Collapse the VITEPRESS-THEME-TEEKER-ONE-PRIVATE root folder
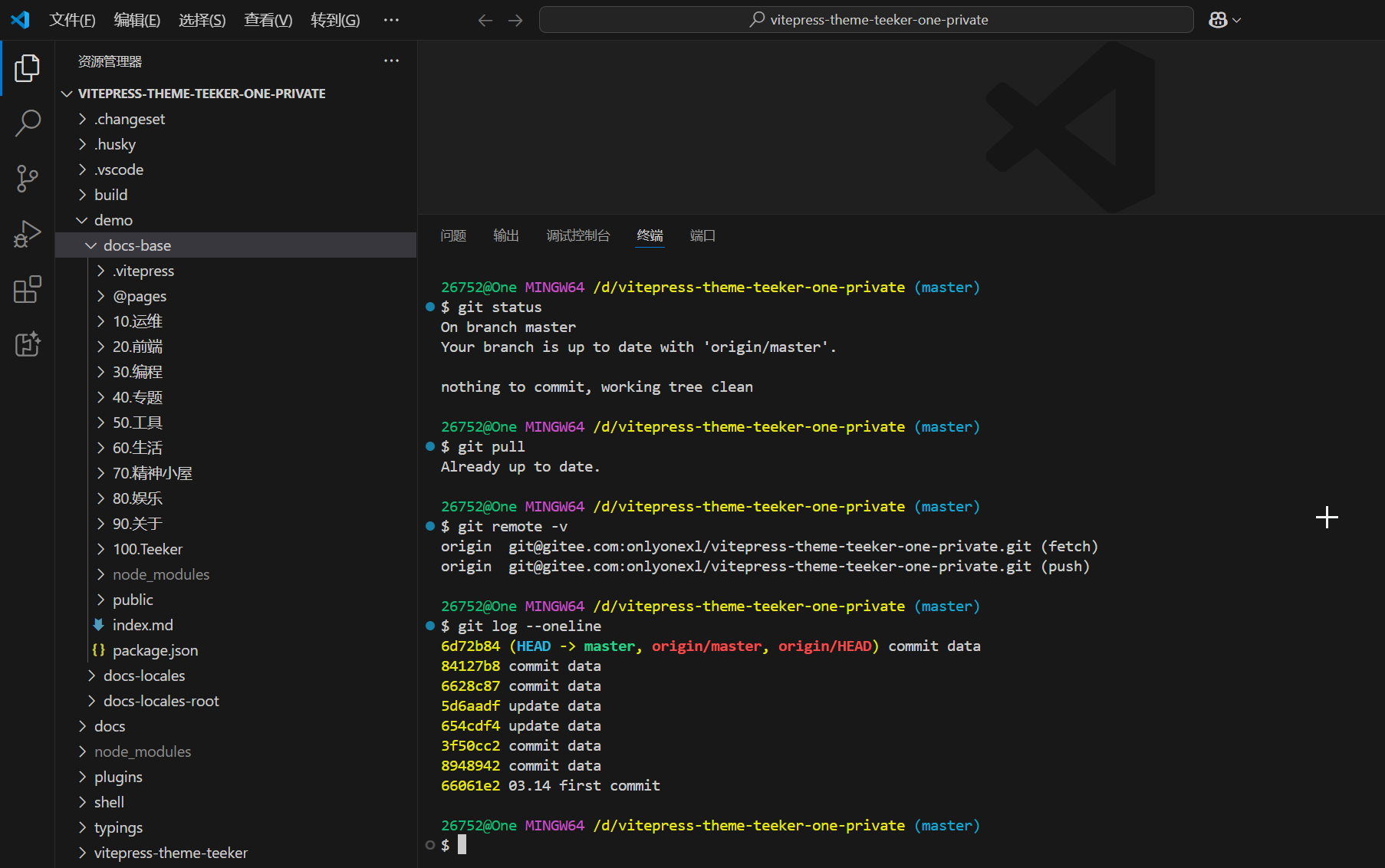1385x868 pixels. click(236, 94)
